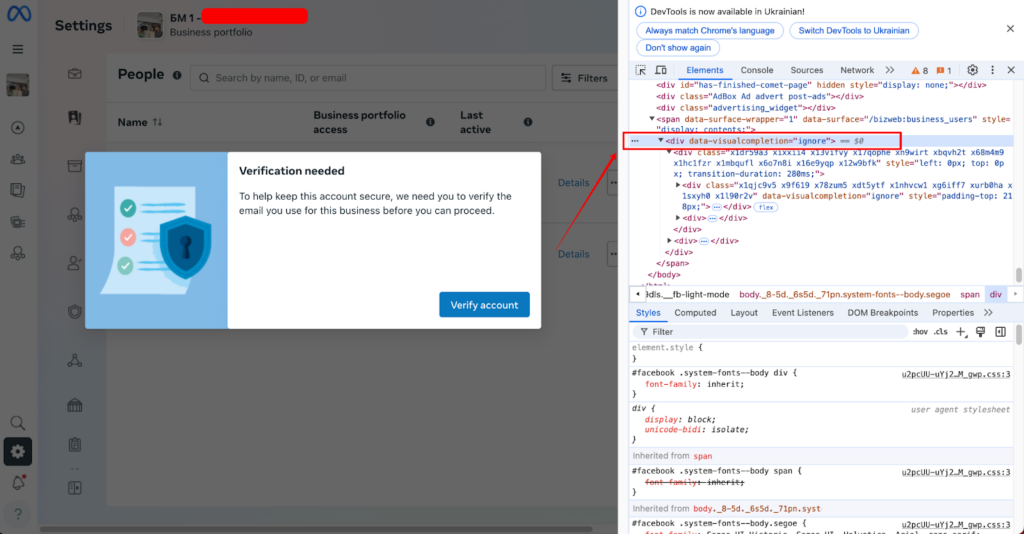Click the shield security icon
The image size is (1024, 534).
pyautogui.click(x=75, y=312)
